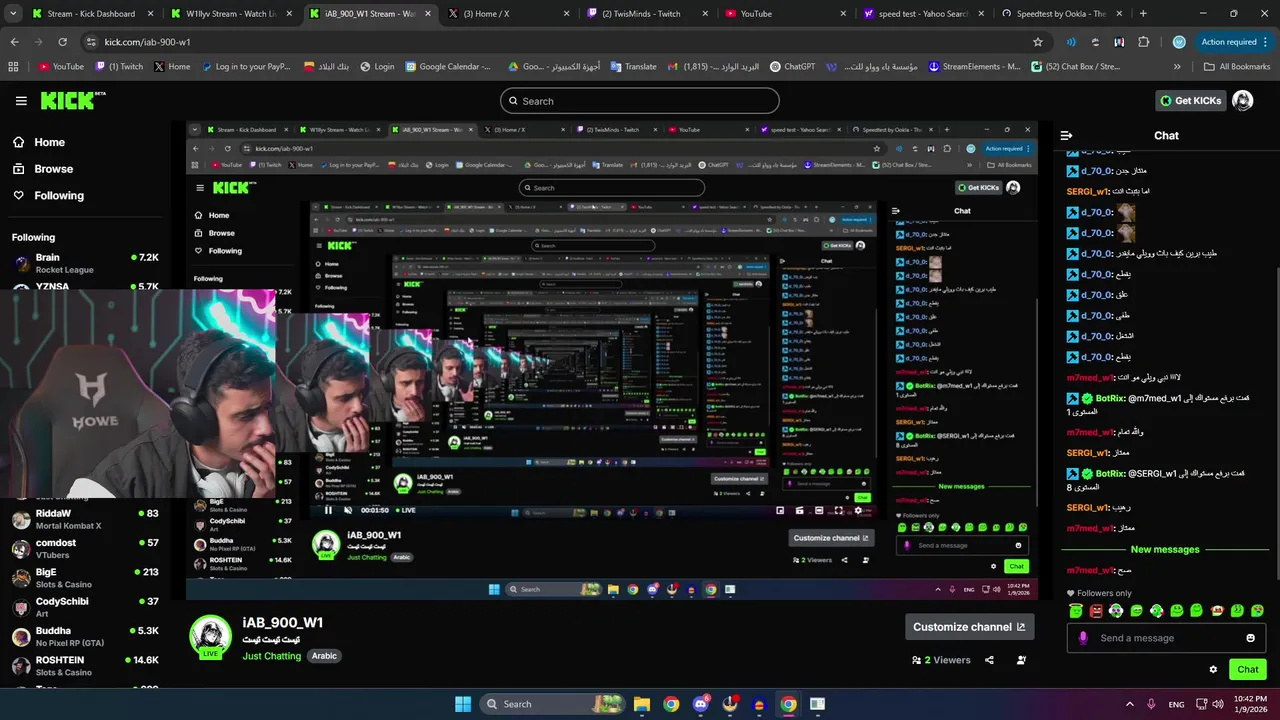This screenshot has height=720, width=1280.
Task: Open the Kick profile avatar beside Get KICKs
Action: pos(1242,101)
